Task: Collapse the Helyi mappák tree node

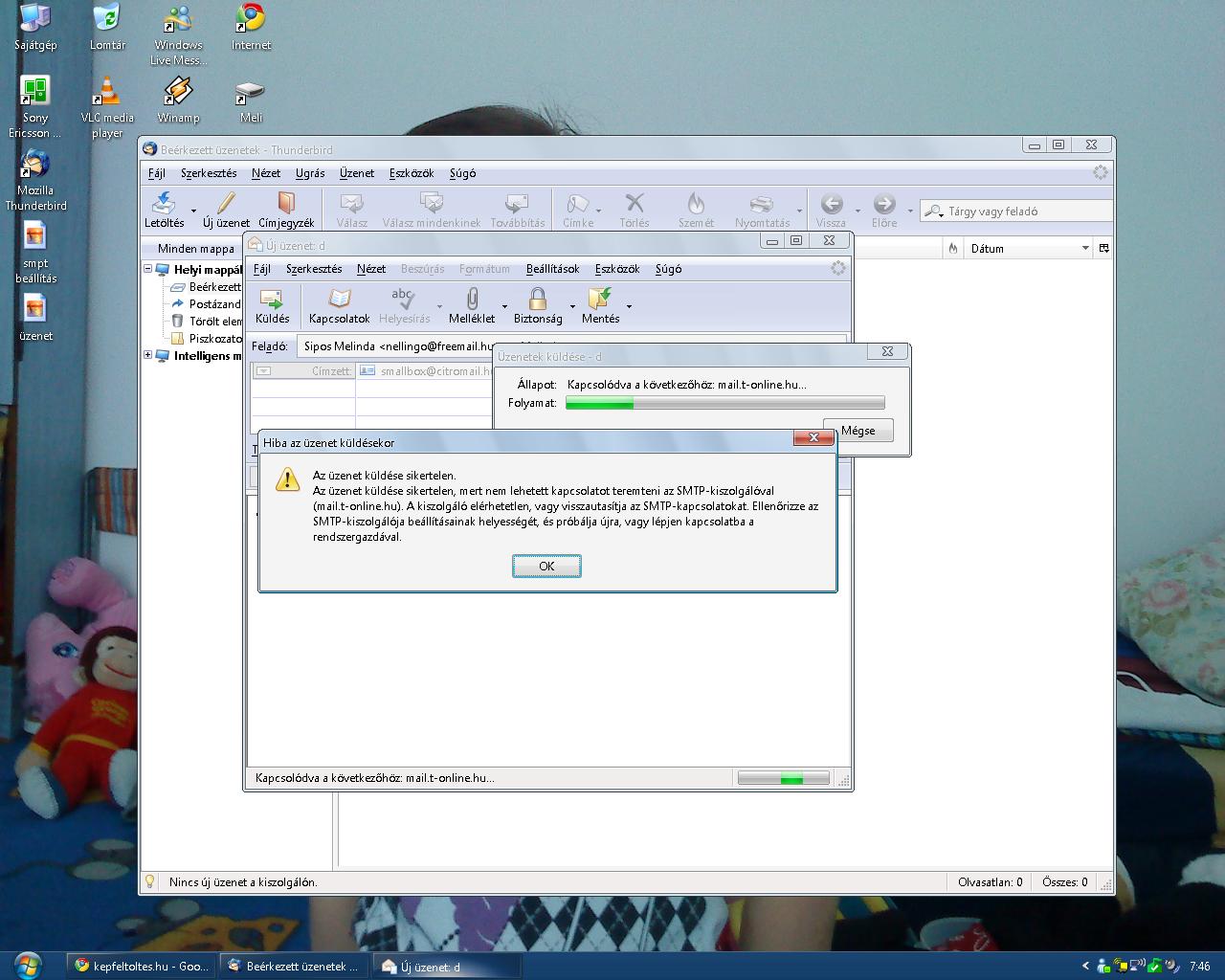Action: coord(148,269)
